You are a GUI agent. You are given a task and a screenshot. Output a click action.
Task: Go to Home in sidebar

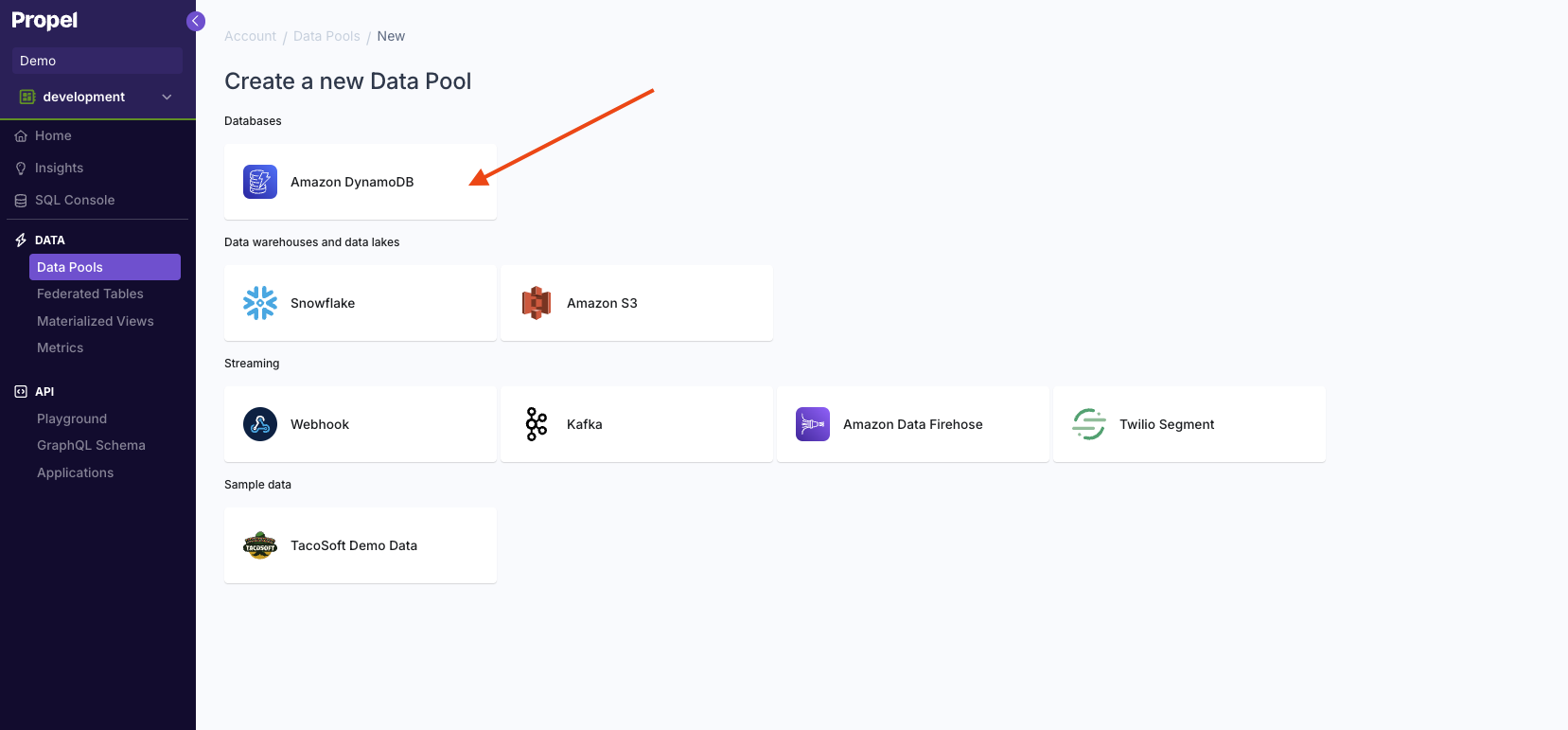tap(53, 136)
